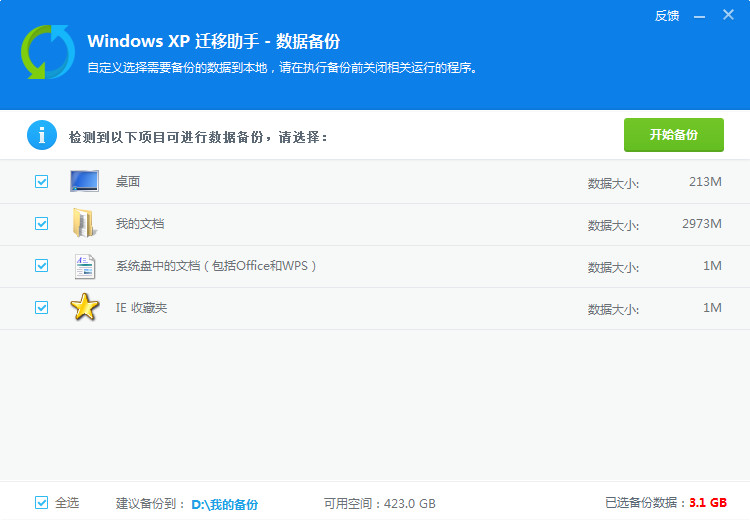The height and width of the screenshot is (520, 750).
Task: Select the 桌面 row label
Action: click(x=128, y=182)
